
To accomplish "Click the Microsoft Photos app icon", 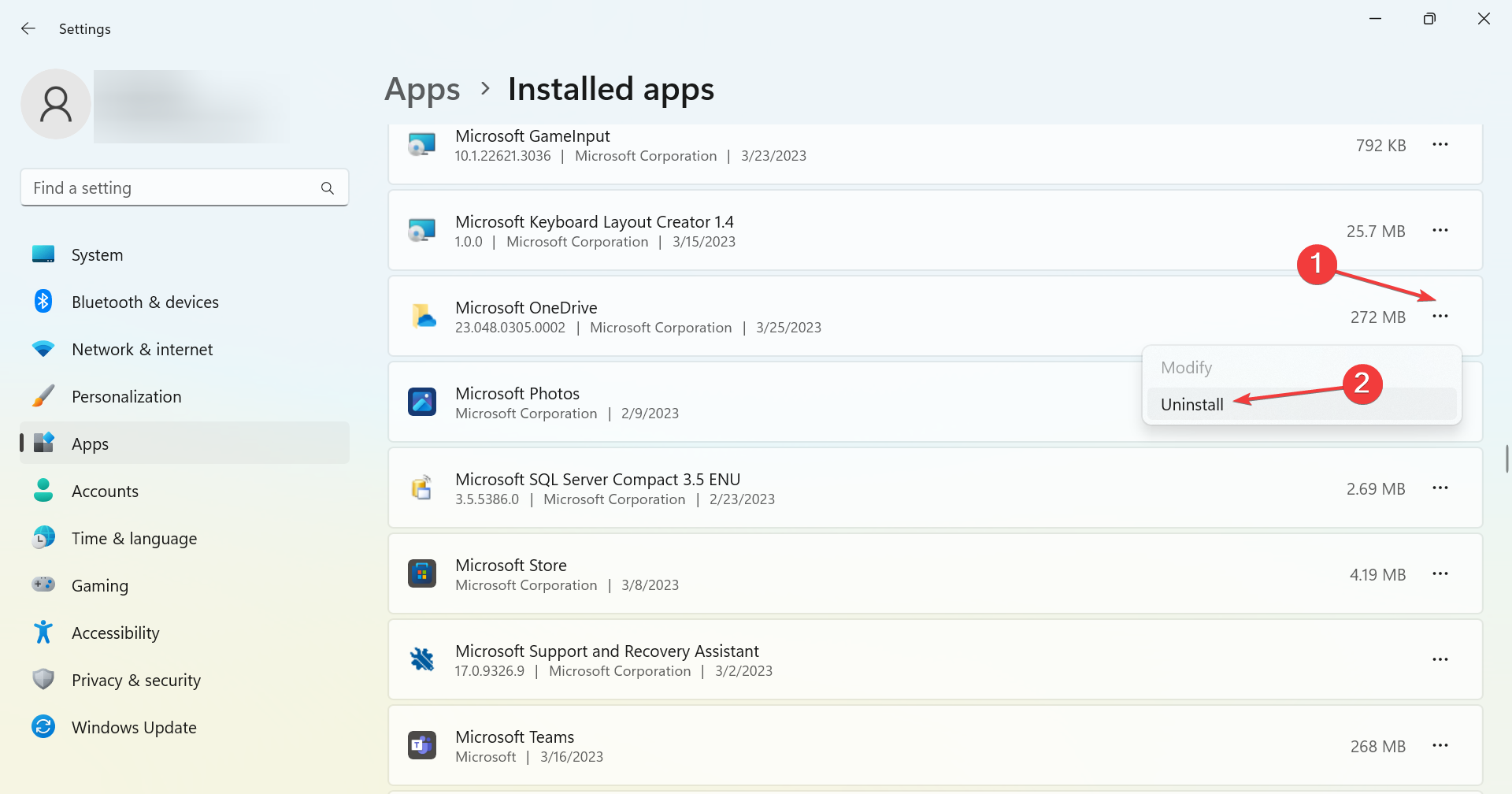I will click(x=422, y=402).
